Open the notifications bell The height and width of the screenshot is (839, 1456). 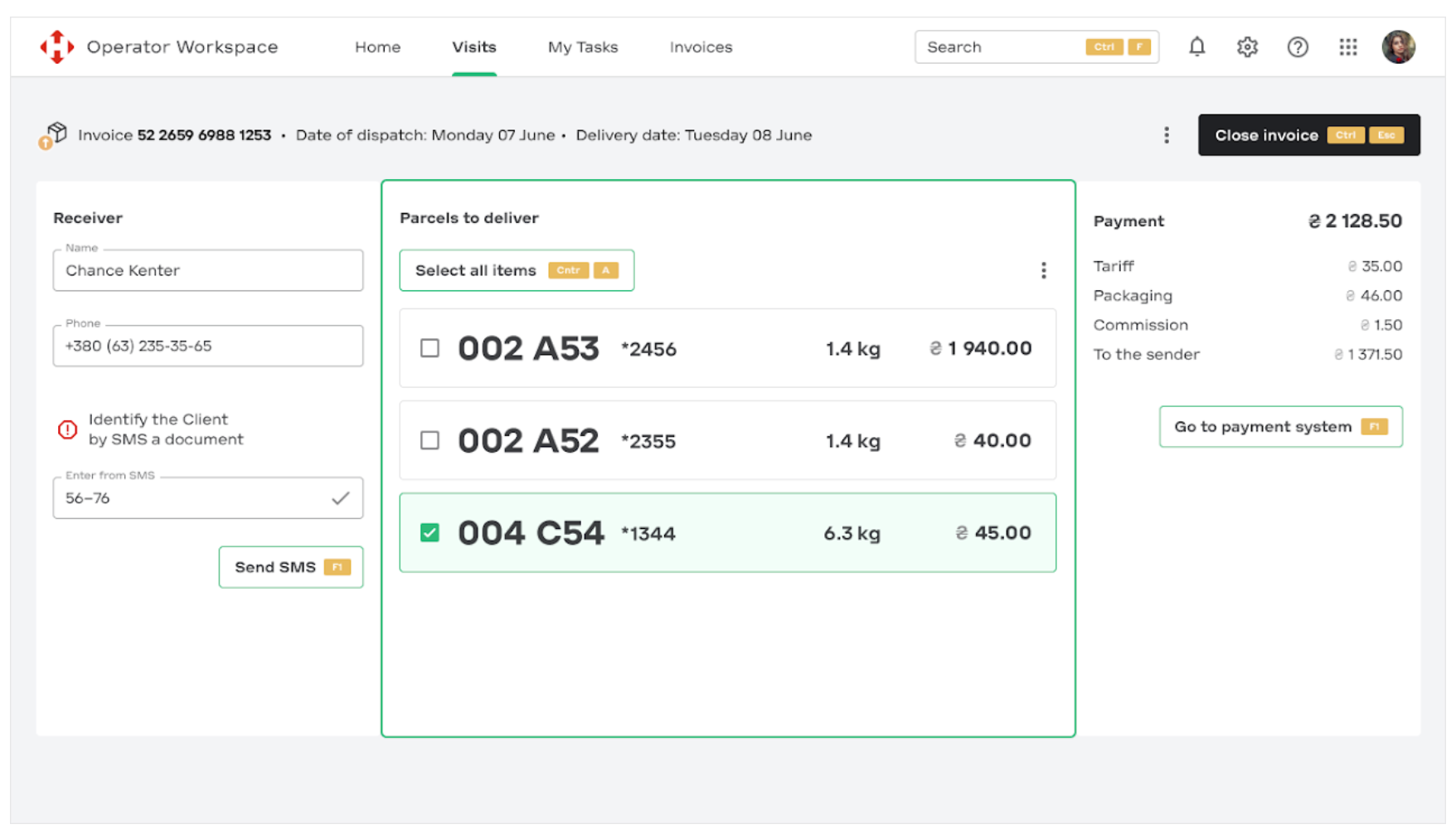pos(1196,47)
